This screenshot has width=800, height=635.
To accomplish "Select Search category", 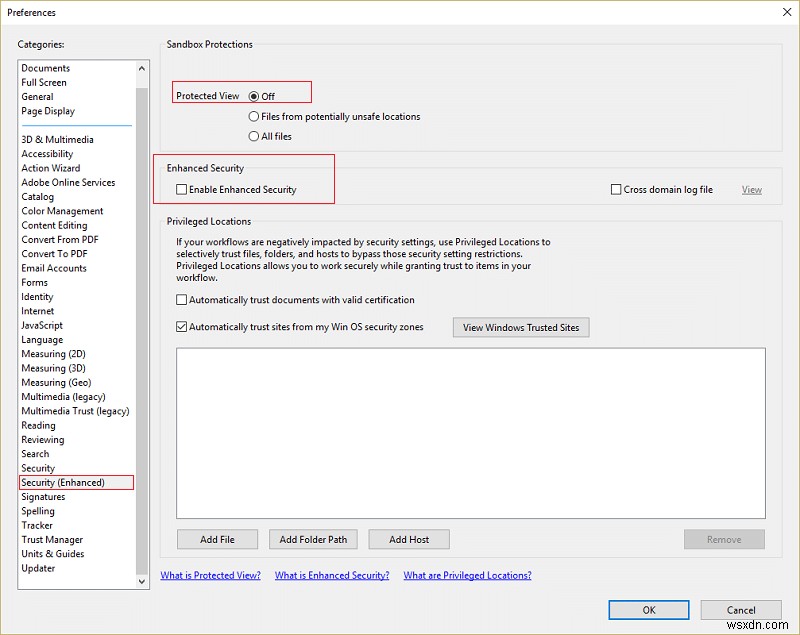I will pos(35,453).
